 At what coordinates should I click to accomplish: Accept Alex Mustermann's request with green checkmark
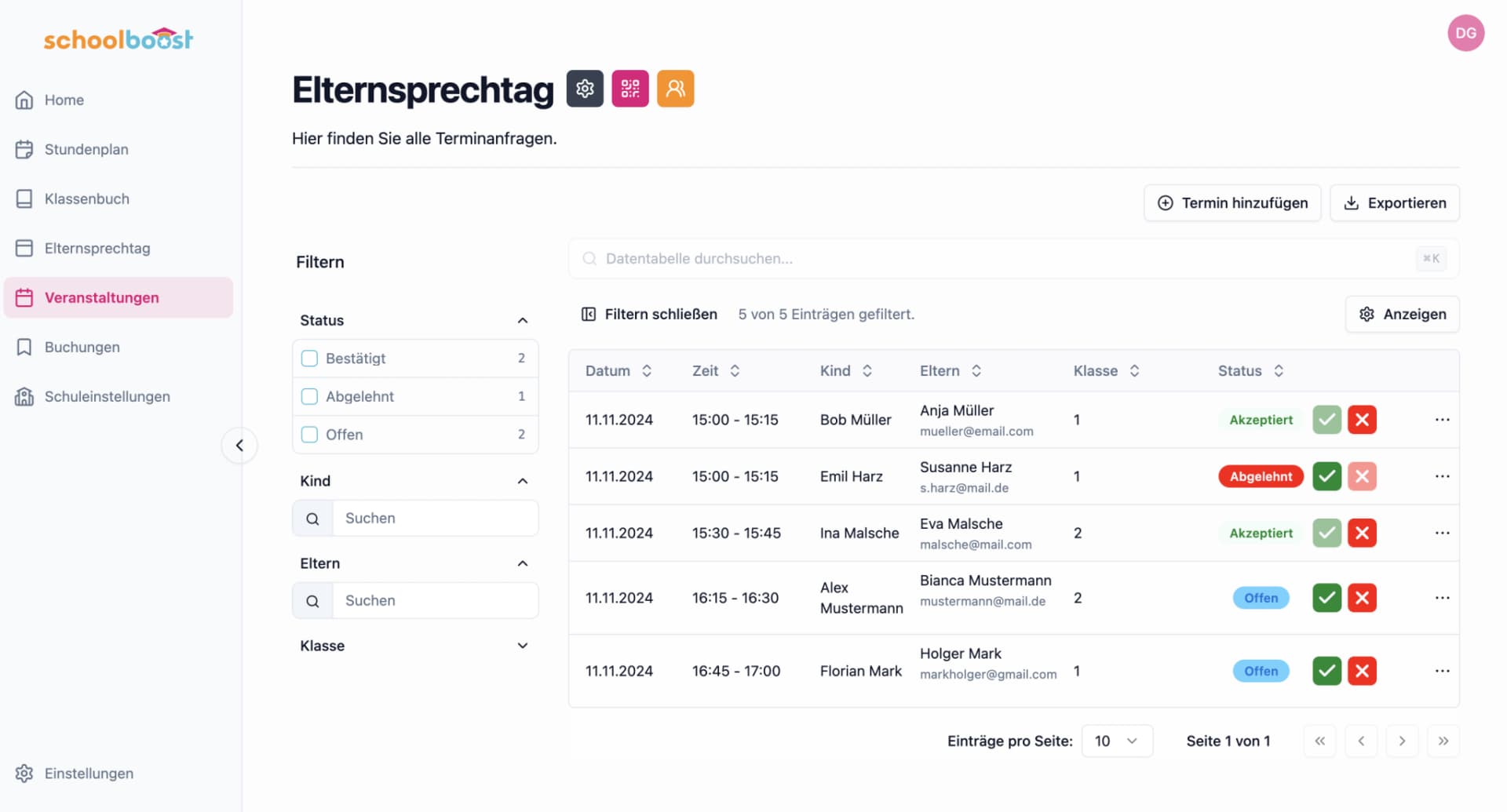click(x=1326, y=597)
